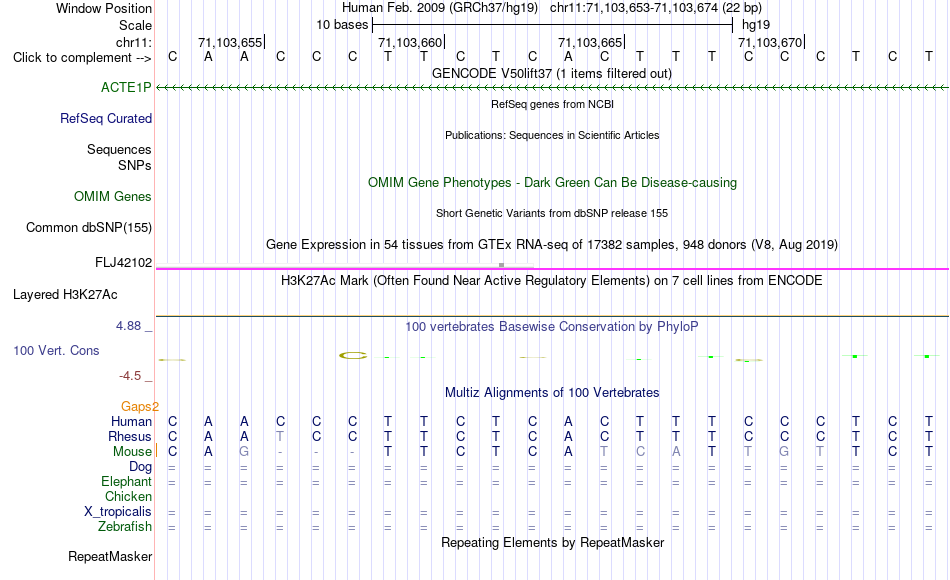This screenshot has width=950, height=580.
Task: Click the GTEx Gene Expression track title
Action: tap(552, 244)
